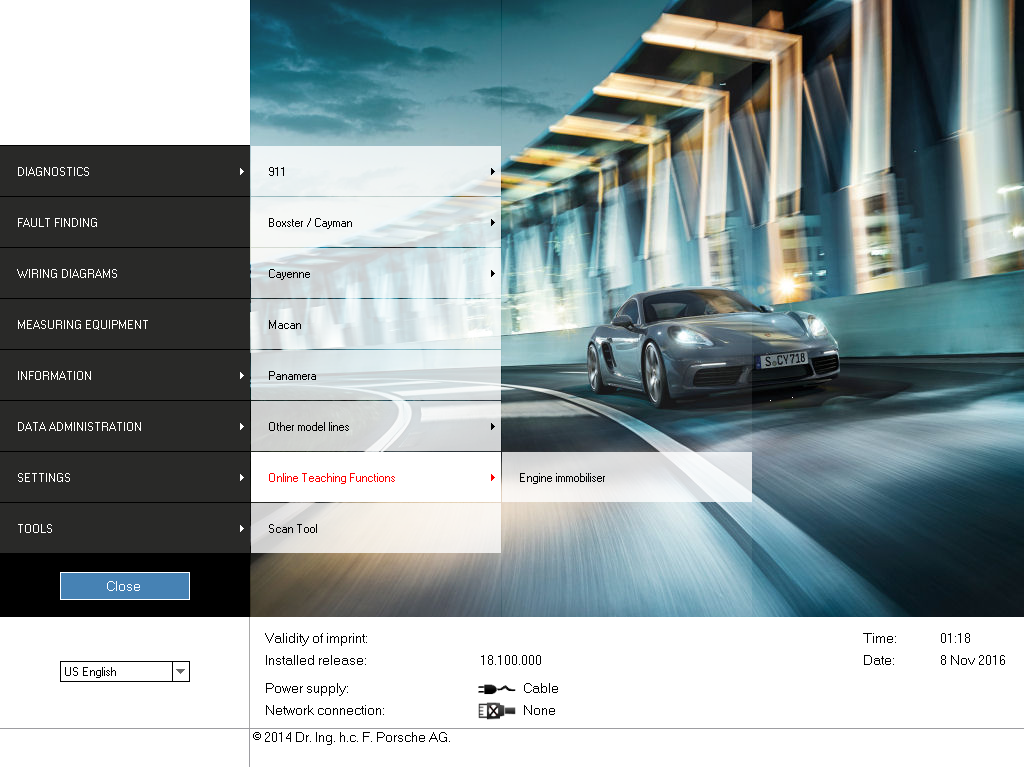Screen dimensions: 1024x768
Task: Click red arrow of Online Teaching Functions
Action: tap(492, 477)
